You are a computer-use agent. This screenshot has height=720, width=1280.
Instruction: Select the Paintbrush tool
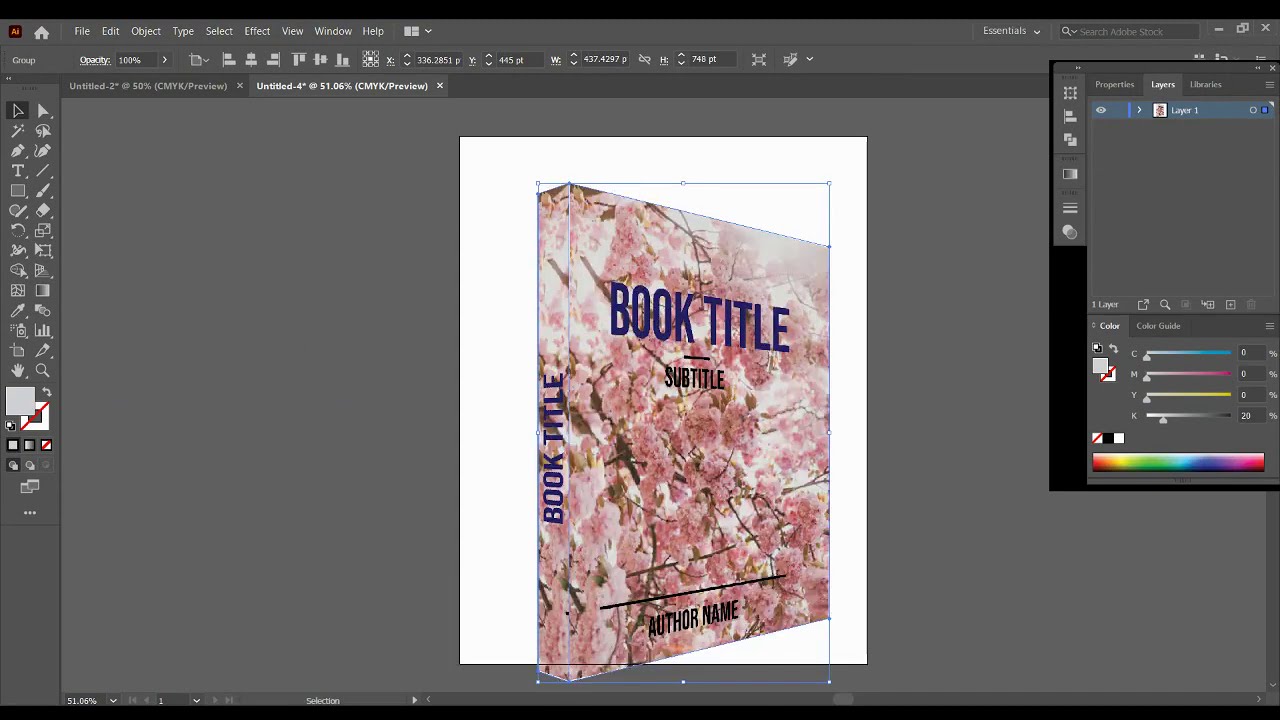coord(43,191)
